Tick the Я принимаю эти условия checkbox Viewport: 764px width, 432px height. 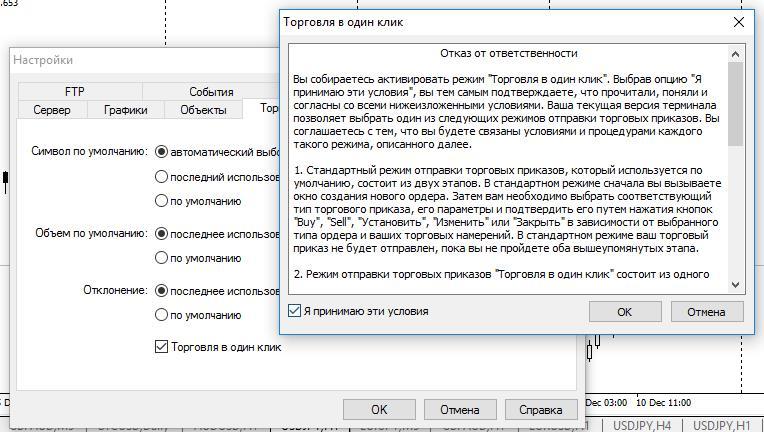click(294, 311)
